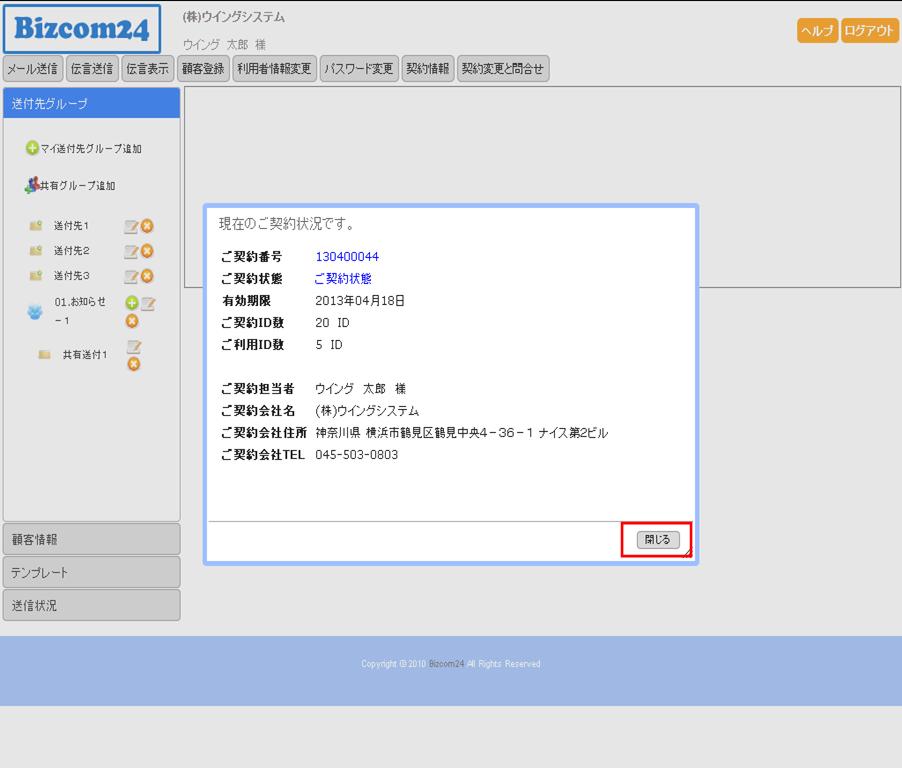The width and height of the screenshot is (902, 768).
Task: Delete 送付先2 using its orange X icon
Action: 147,251
